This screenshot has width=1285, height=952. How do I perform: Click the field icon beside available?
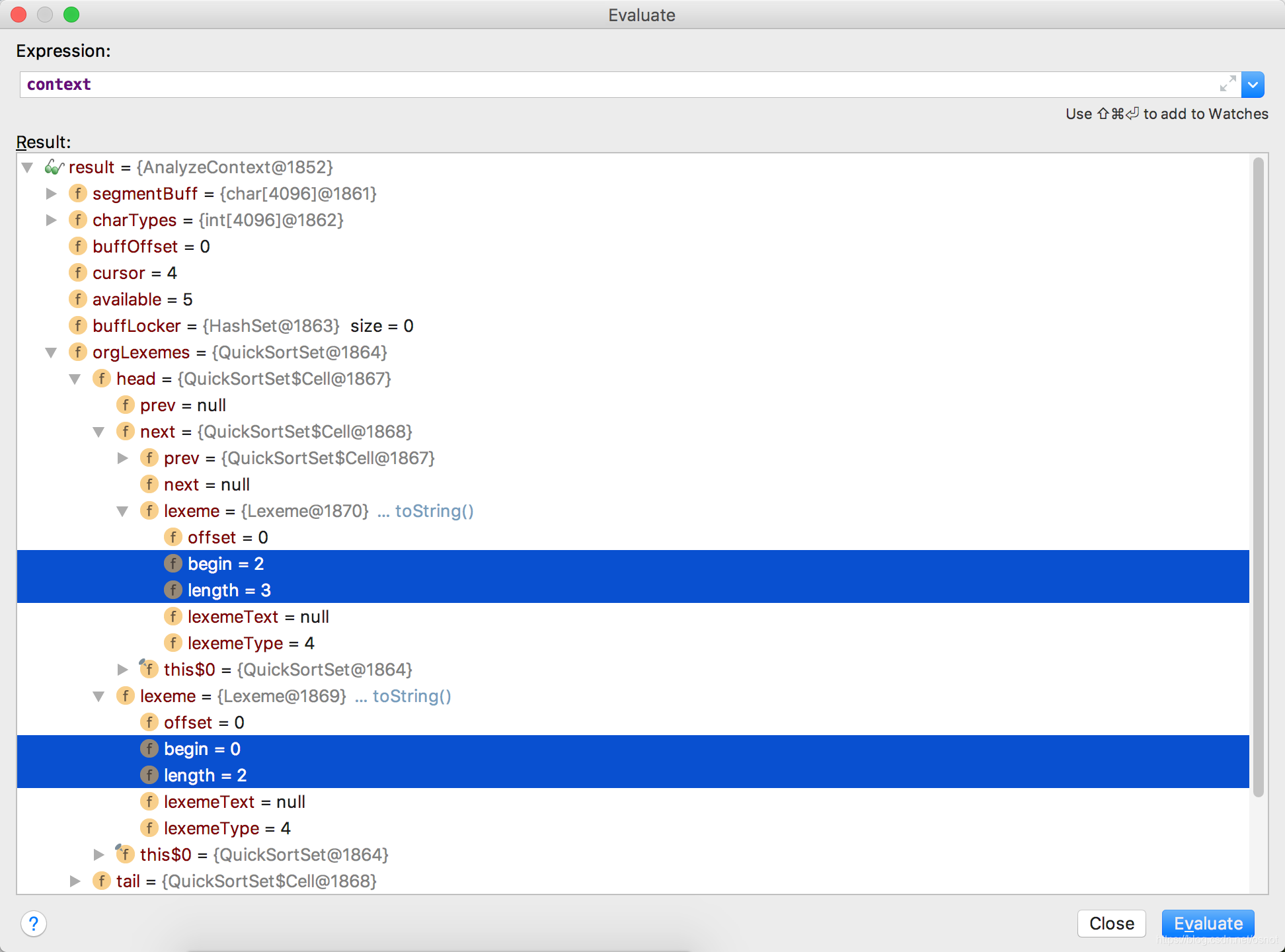pos(78,299)
